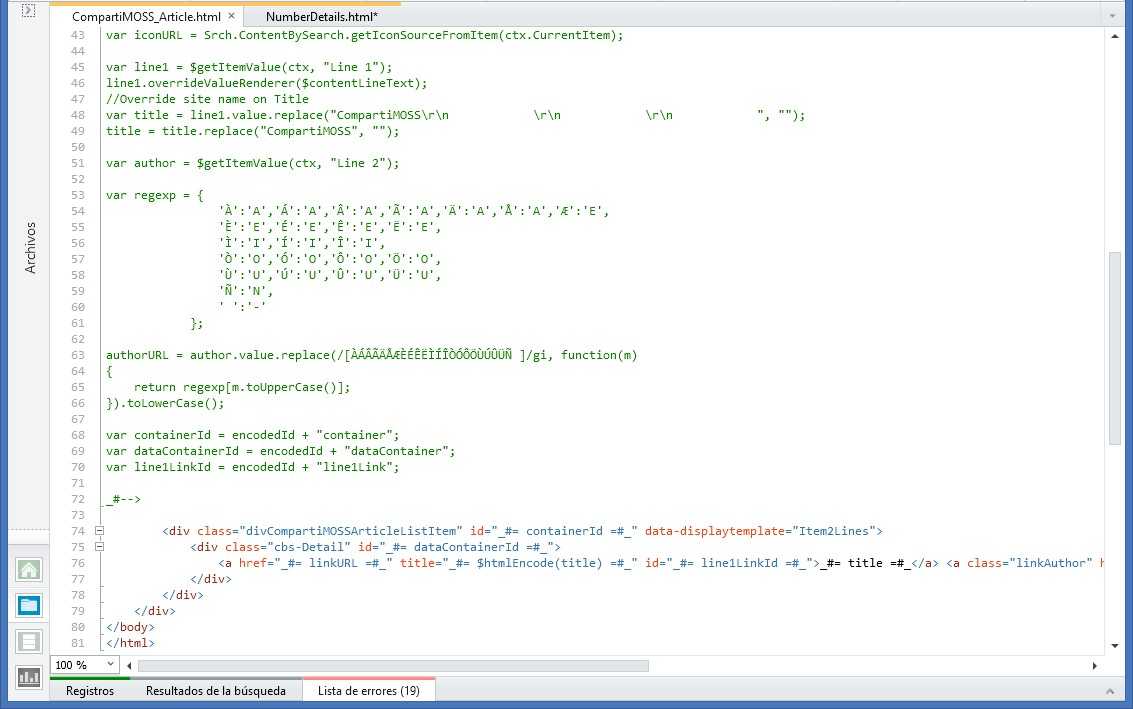Click horizontal scrollbar right arrow
1133x709 pixels.
tap(1095, 666)
